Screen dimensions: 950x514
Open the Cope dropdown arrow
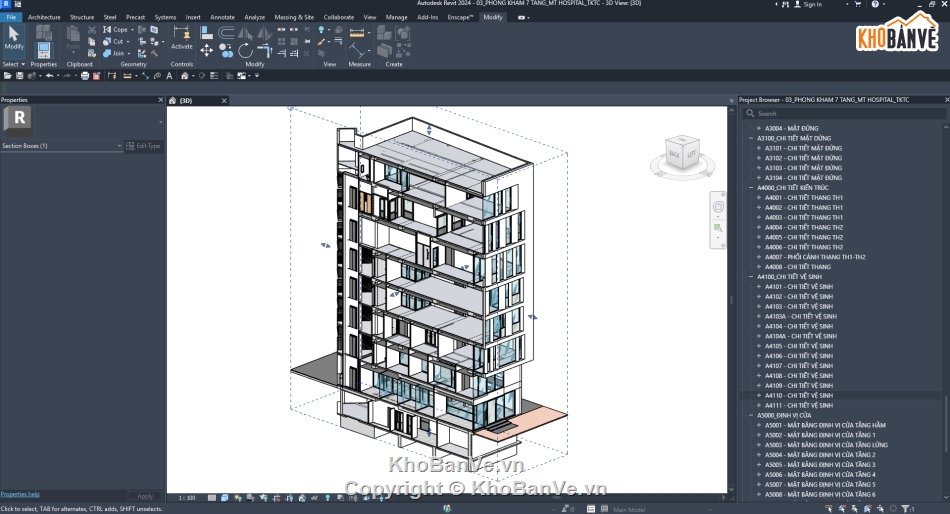(x=132, y=30)
